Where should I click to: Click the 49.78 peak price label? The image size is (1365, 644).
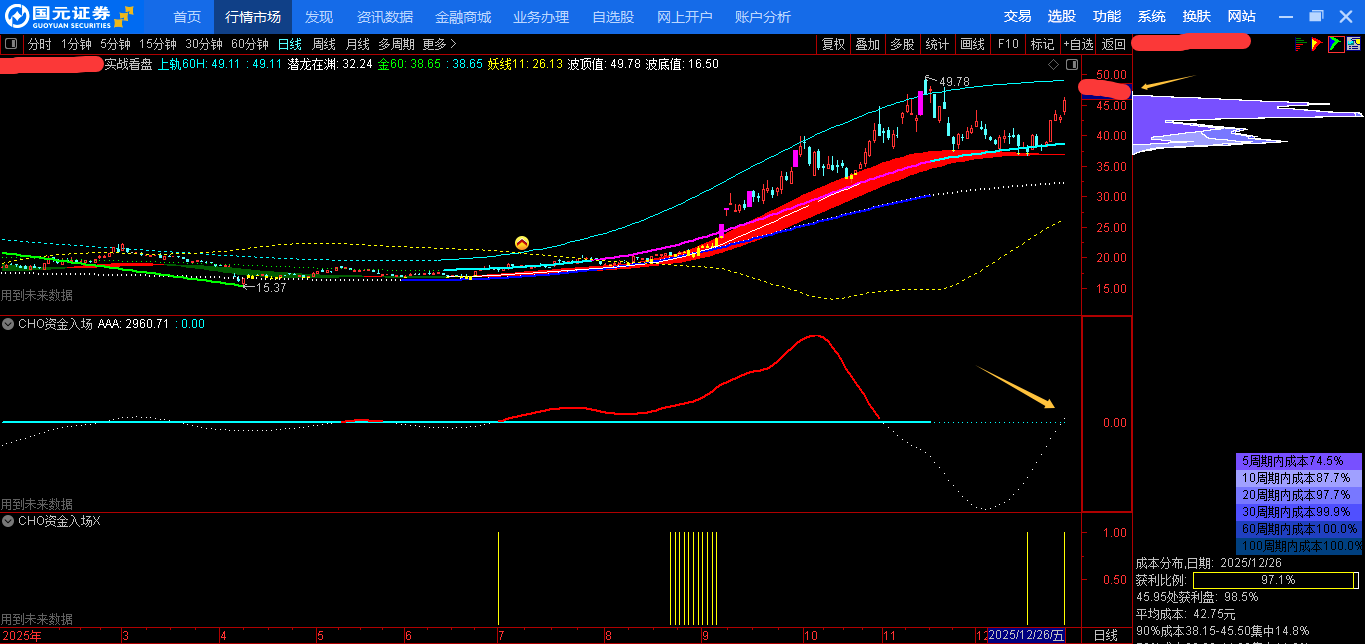pos(954,82)
